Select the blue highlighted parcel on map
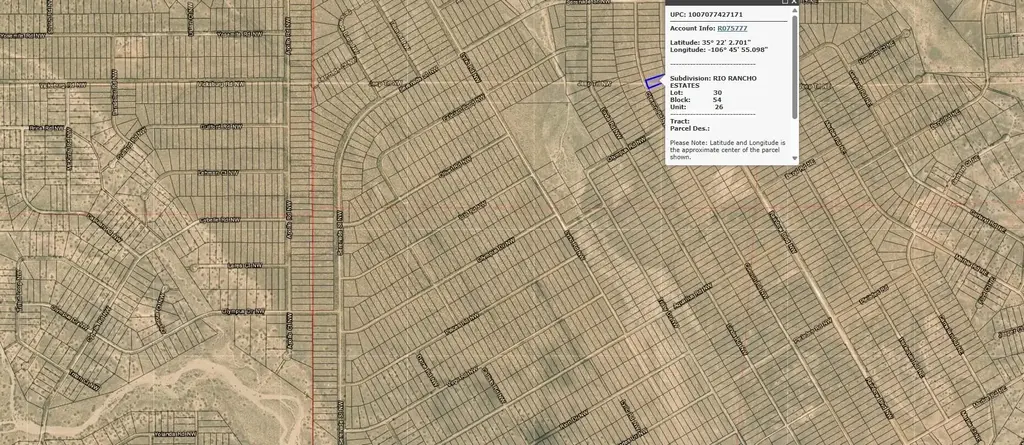Screen dimensions: 1024x445 click(x=654, y=82)
